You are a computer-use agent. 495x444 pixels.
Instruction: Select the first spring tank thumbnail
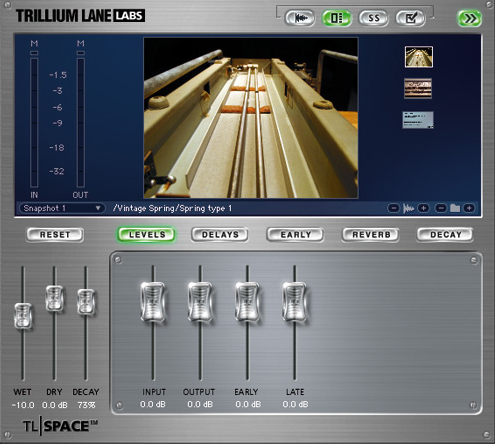pos(419,57)
